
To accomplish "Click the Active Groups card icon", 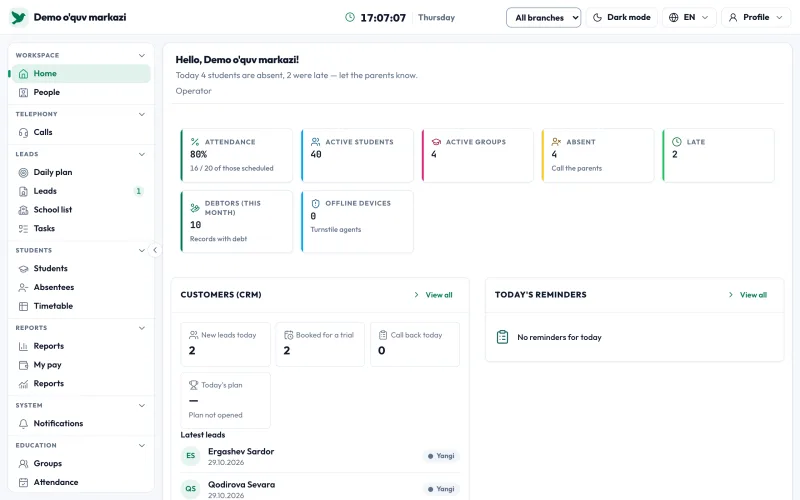I will pyautogui.click(x=436, y=142).
